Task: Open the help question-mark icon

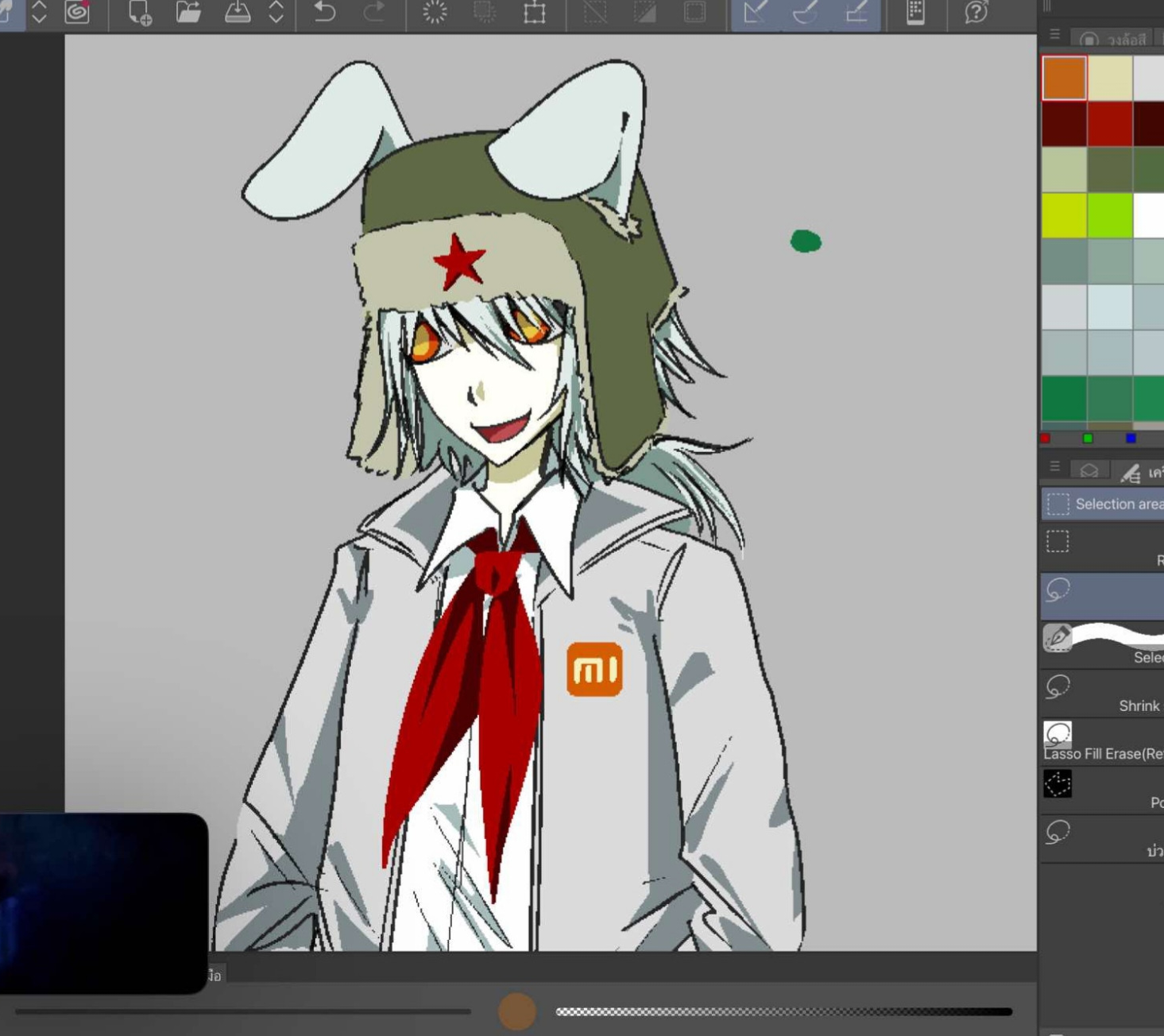Action: (x=976, y=12)
